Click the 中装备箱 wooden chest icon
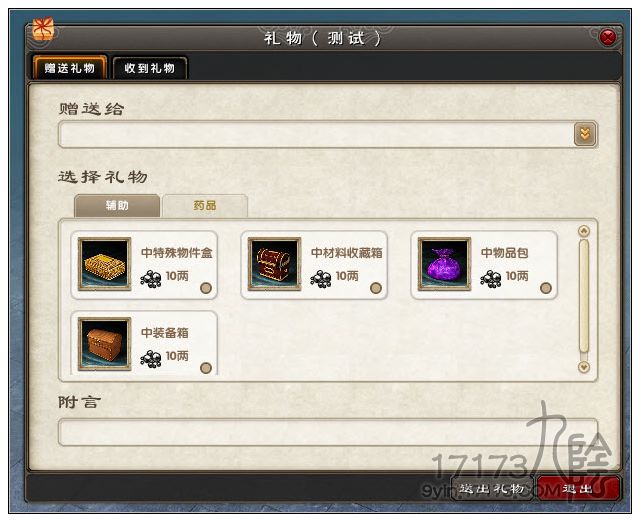This screenshot has width=640, height=522. click(104, 344)
